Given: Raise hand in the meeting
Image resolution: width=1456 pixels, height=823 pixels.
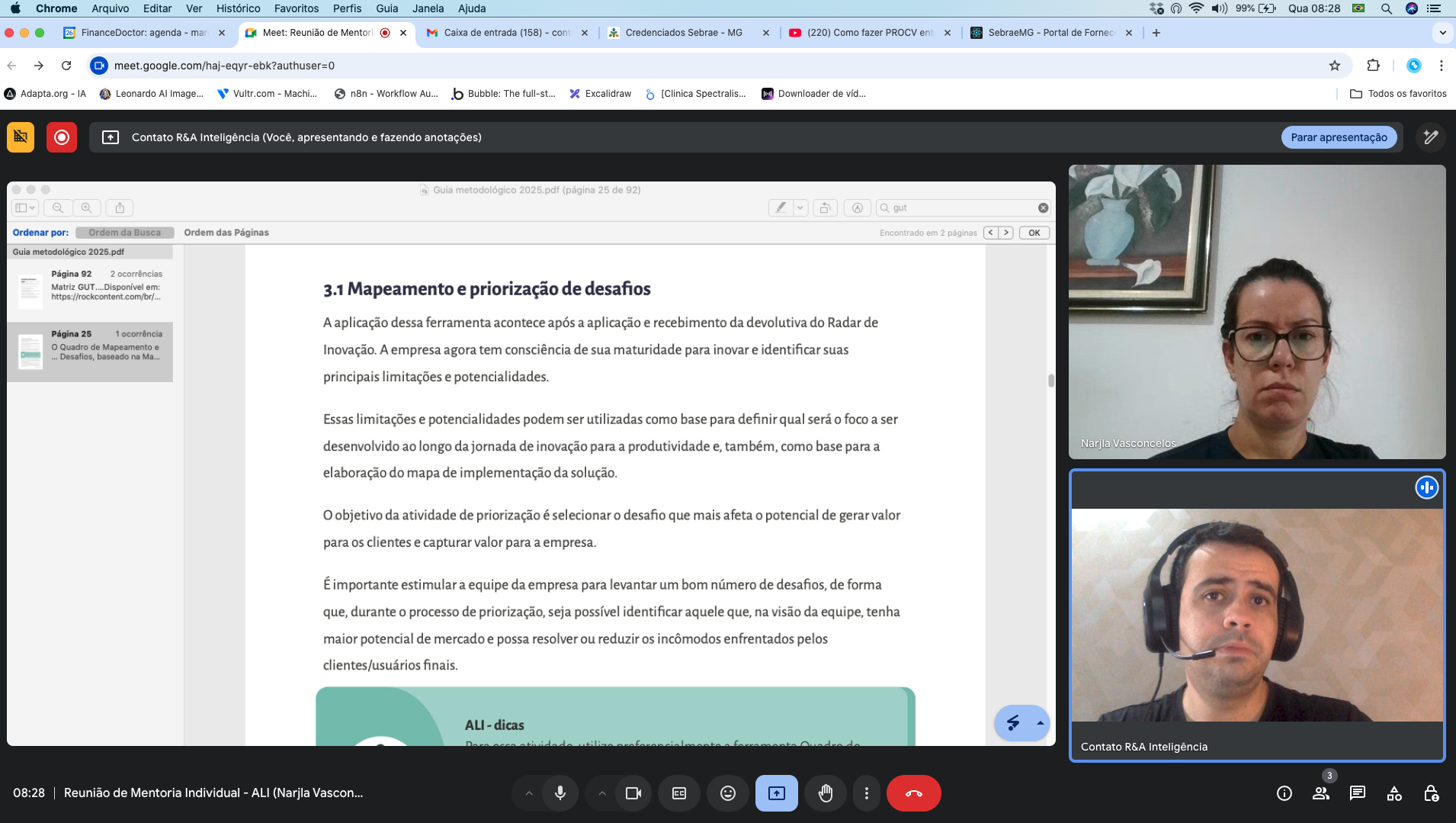Looking at the screenshot, I should 826,793.
